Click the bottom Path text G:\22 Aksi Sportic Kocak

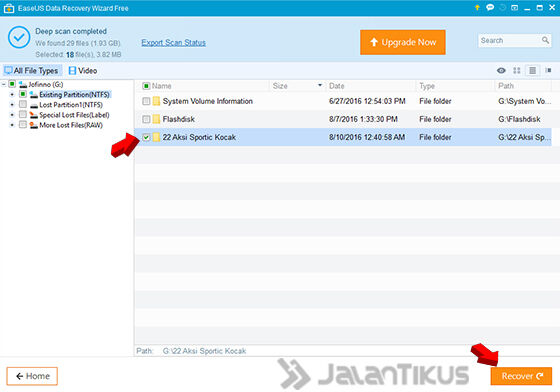tap(204, 351)
